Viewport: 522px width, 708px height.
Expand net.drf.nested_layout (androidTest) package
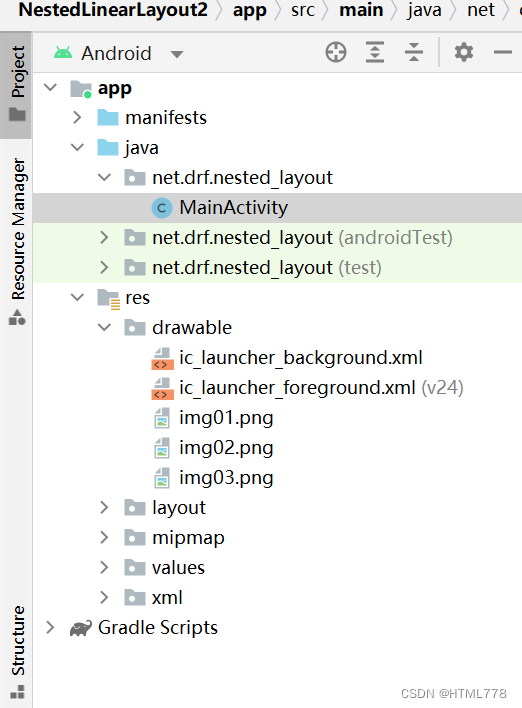coord(104,238)
